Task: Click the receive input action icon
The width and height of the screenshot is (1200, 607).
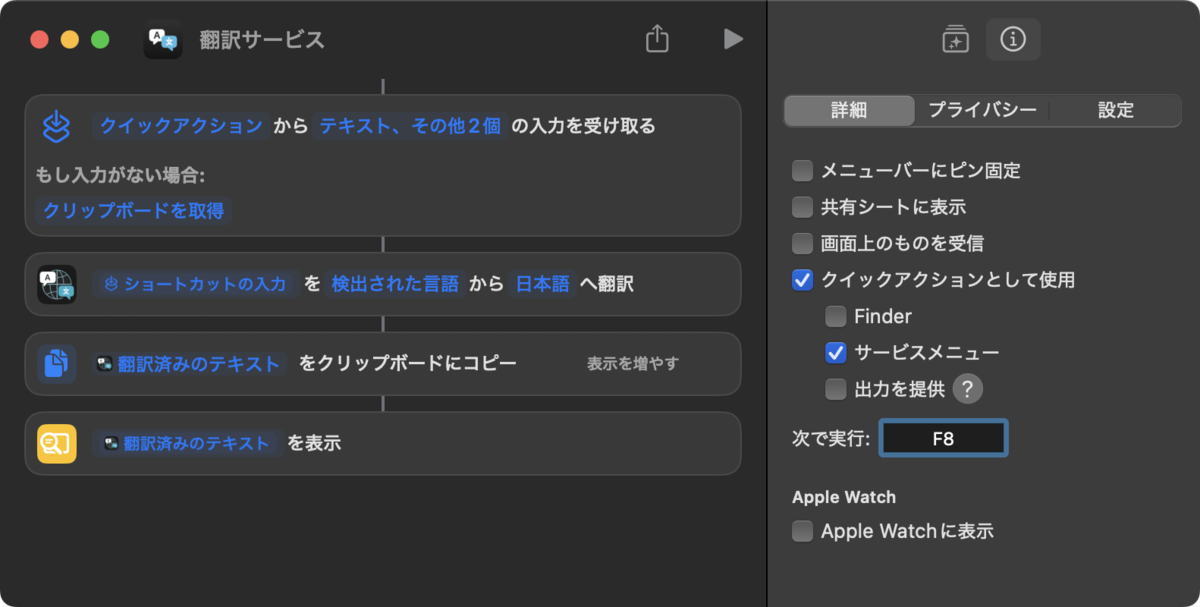Action: pyautogui.click(x=56, y=126)
